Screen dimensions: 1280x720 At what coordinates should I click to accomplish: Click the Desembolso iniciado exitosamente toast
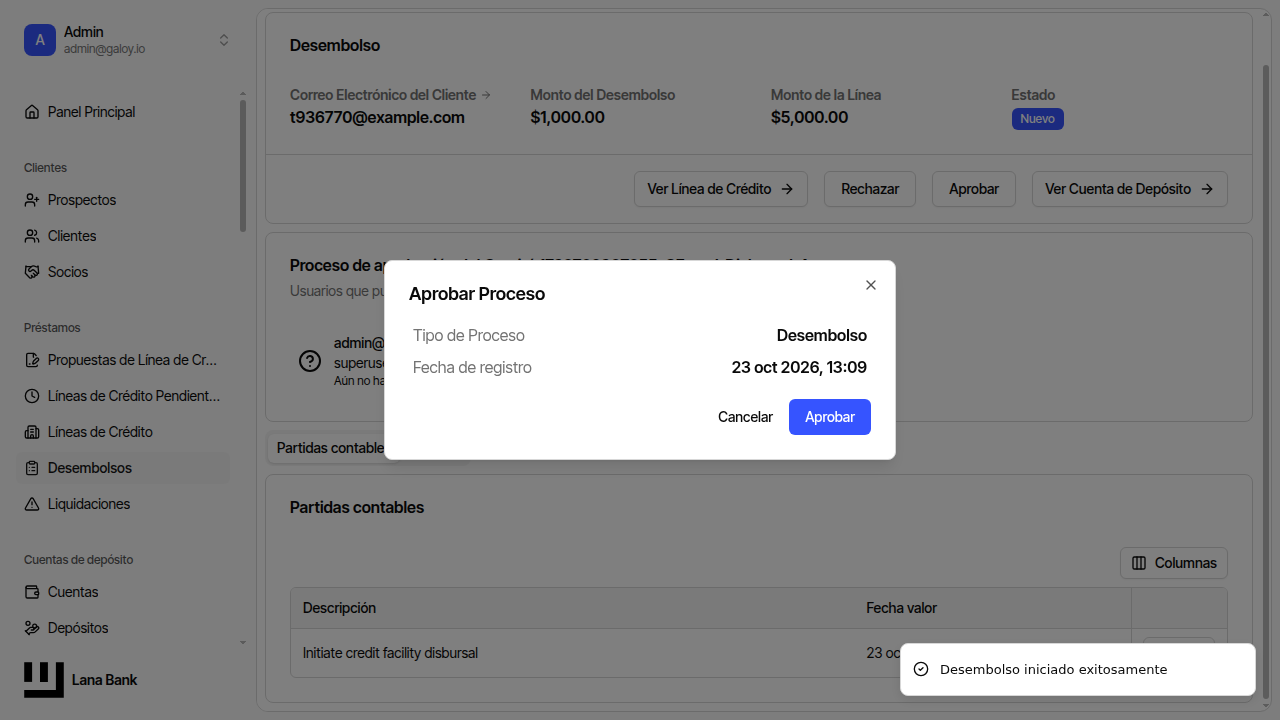click(x=1078, y=669)
